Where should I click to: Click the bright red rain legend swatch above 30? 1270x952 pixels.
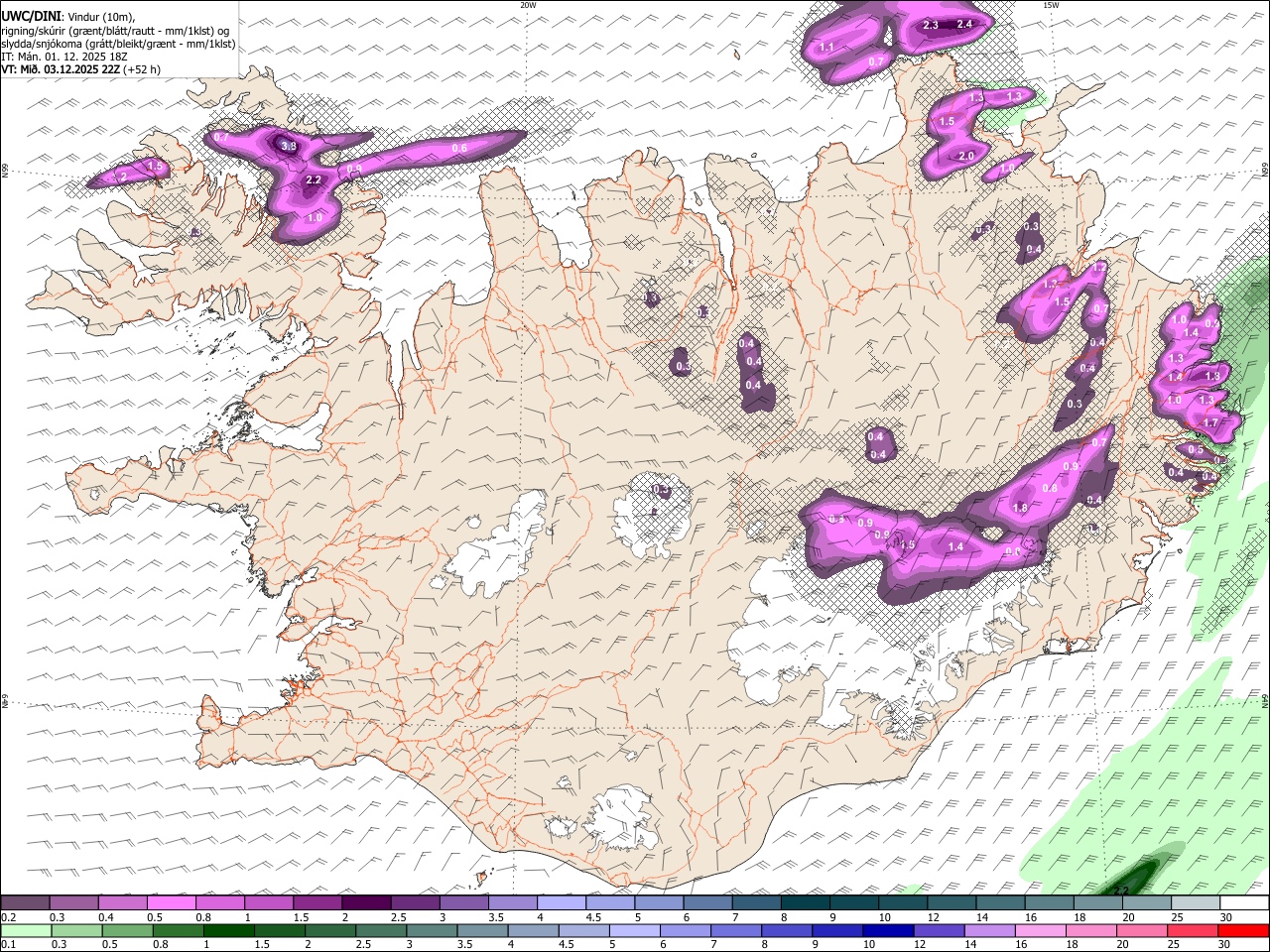point(1245,930)
